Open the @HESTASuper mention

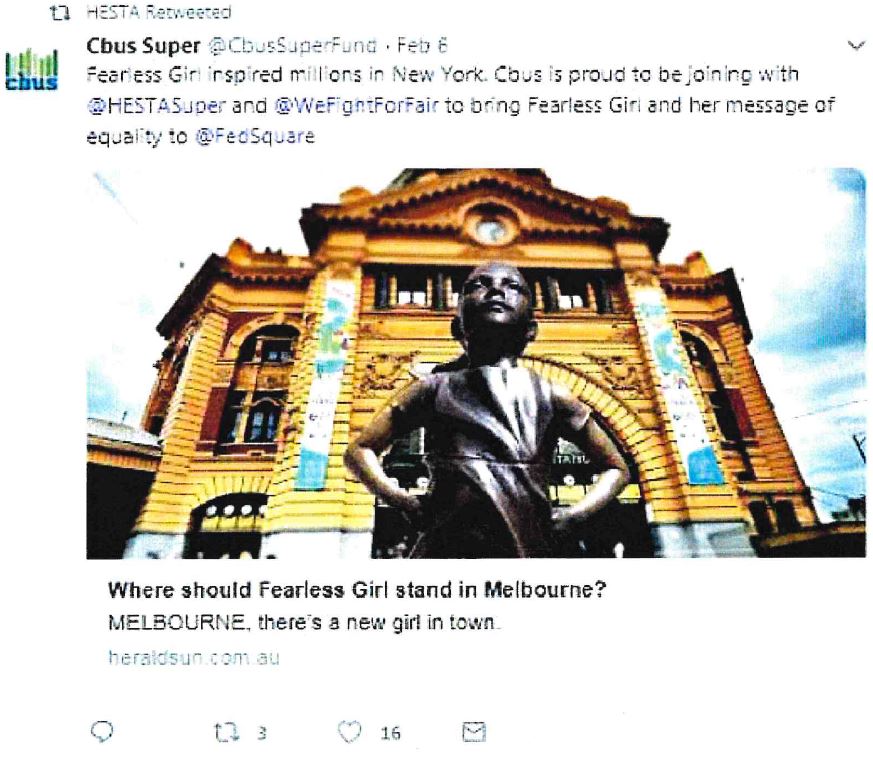click(157, 105)
